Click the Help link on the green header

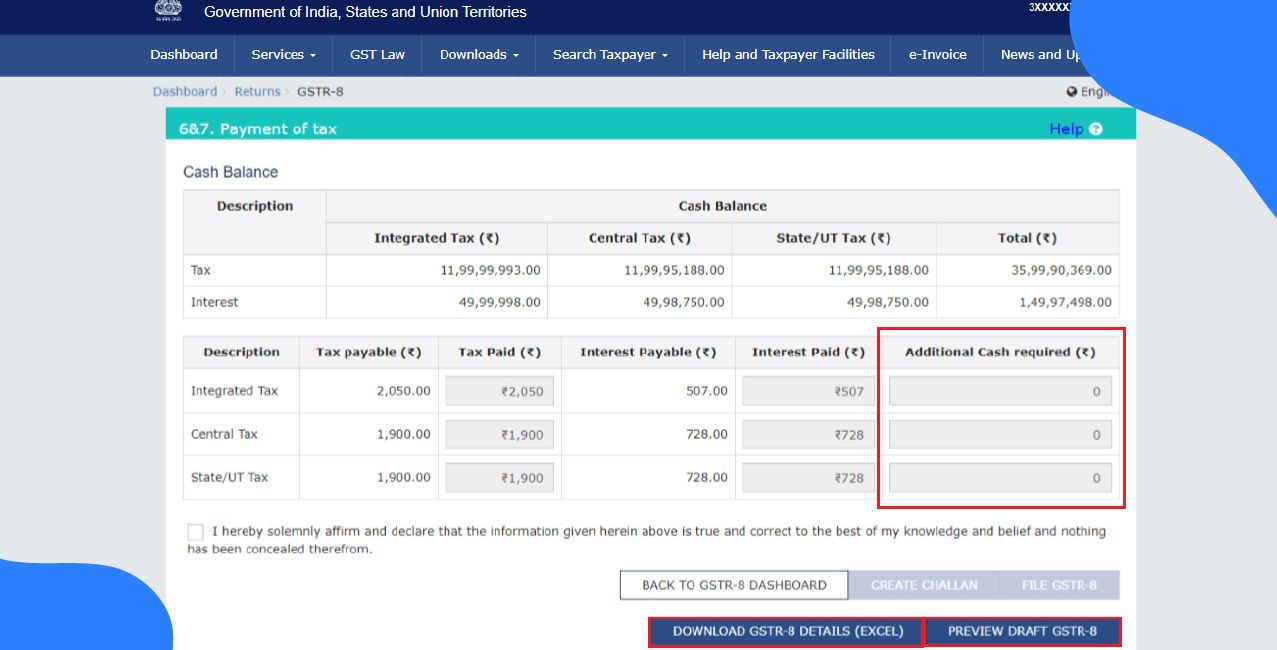(1068, 128)
